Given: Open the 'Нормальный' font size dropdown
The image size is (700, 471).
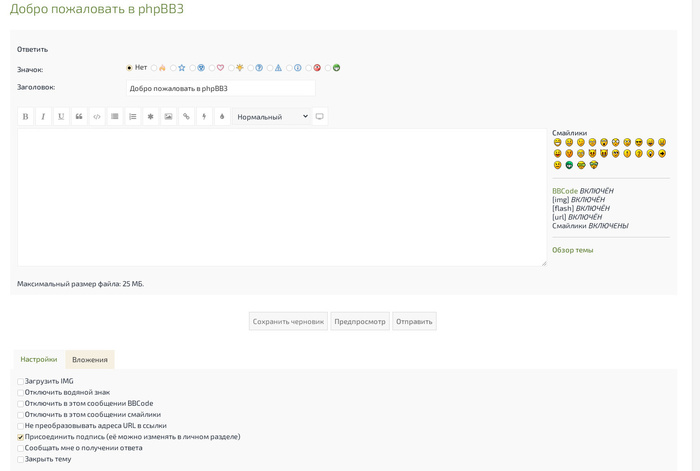Looking at the screenshot, I should (x=271, y=117).
